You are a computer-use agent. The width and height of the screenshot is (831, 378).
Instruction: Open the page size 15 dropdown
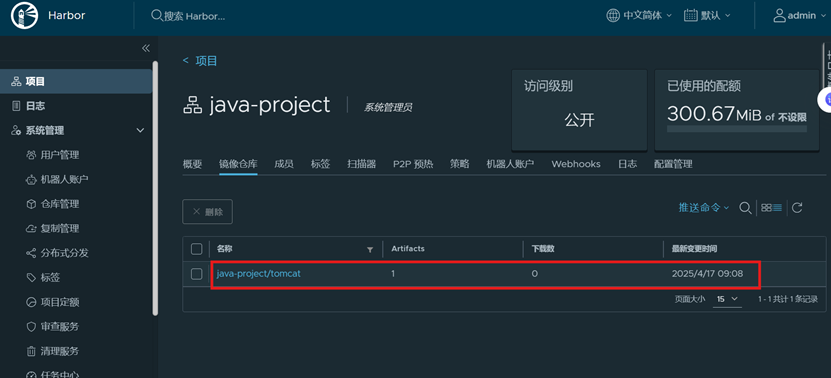[727, 299]
